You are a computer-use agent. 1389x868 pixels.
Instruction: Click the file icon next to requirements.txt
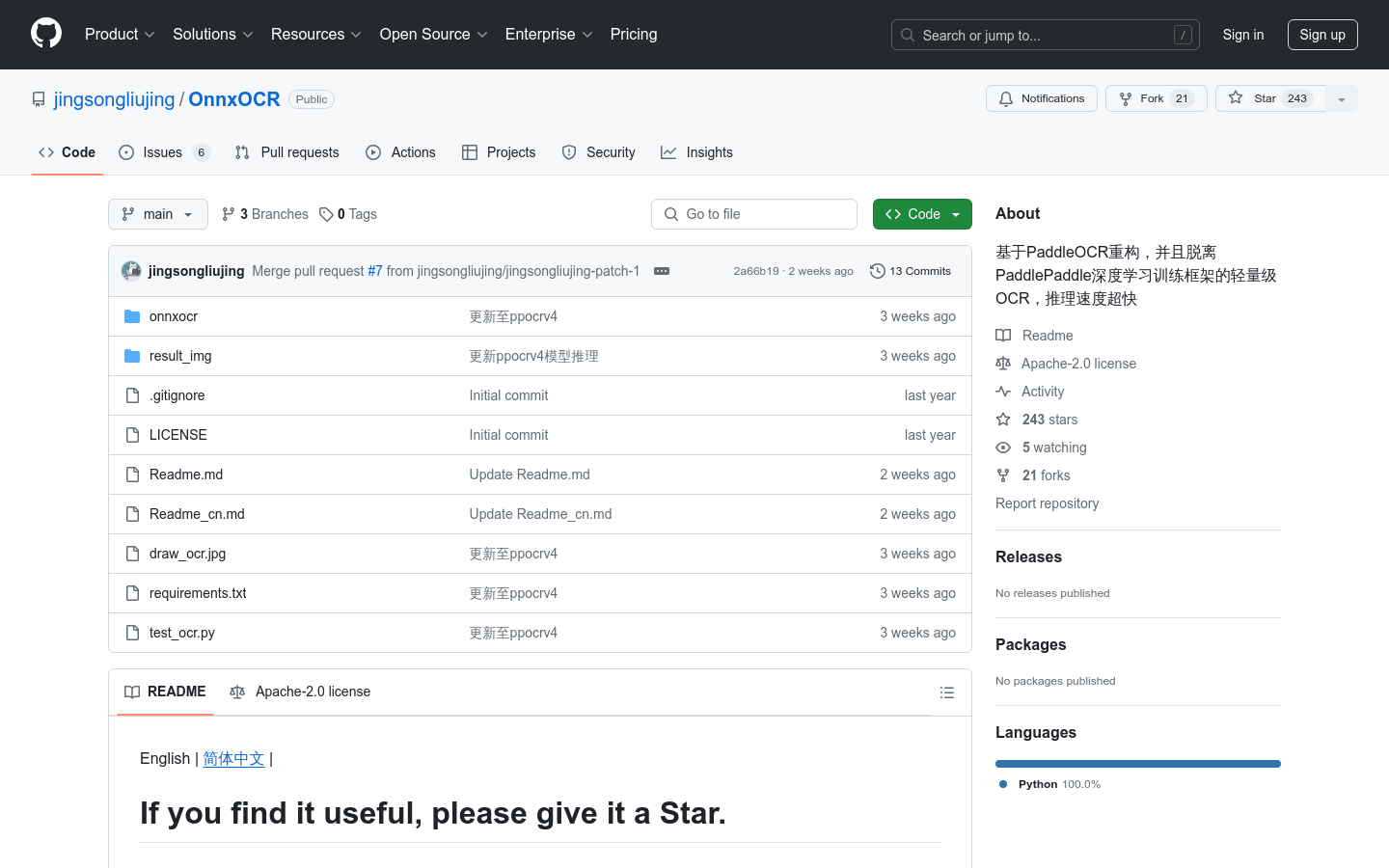tap(132, 593)
